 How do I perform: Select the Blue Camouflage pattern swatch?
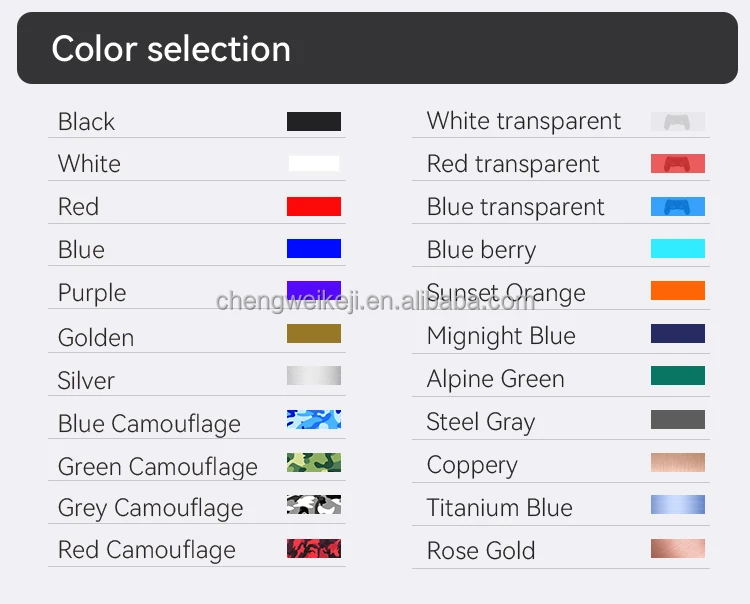coord(314,419)
